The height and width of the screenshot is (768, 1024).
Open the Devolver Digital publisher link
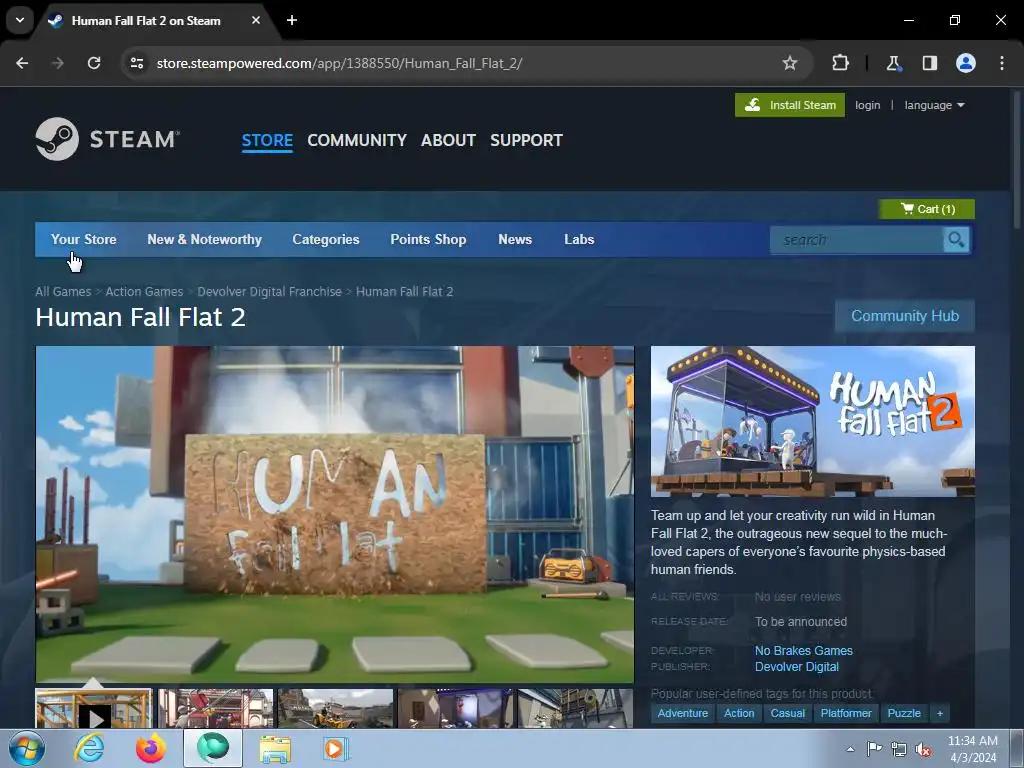coord(797,667)
